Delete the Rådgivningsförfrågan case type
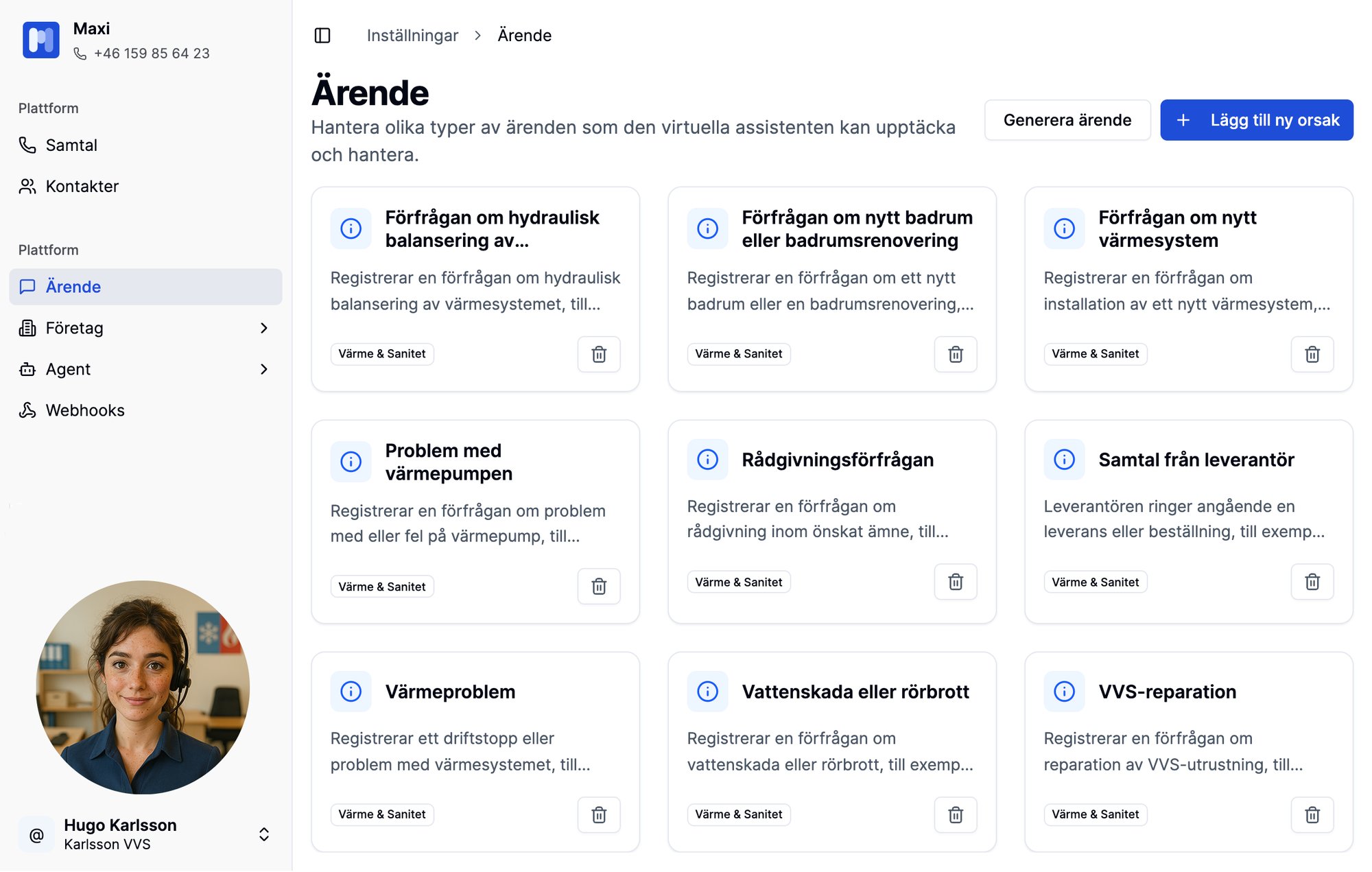Image resolution: width=1372 pixels, height=872 pixels. coord(955,582)
